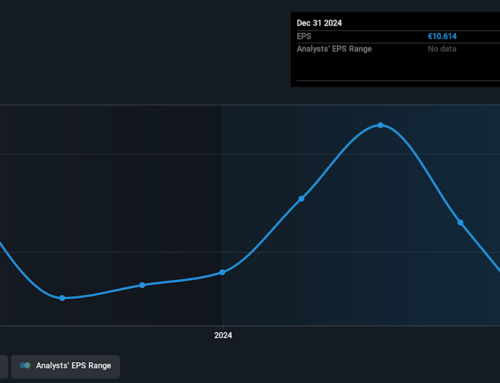Click the Dec 31 2024 tooltip date header
500x383 pixels.
point(319,23)
